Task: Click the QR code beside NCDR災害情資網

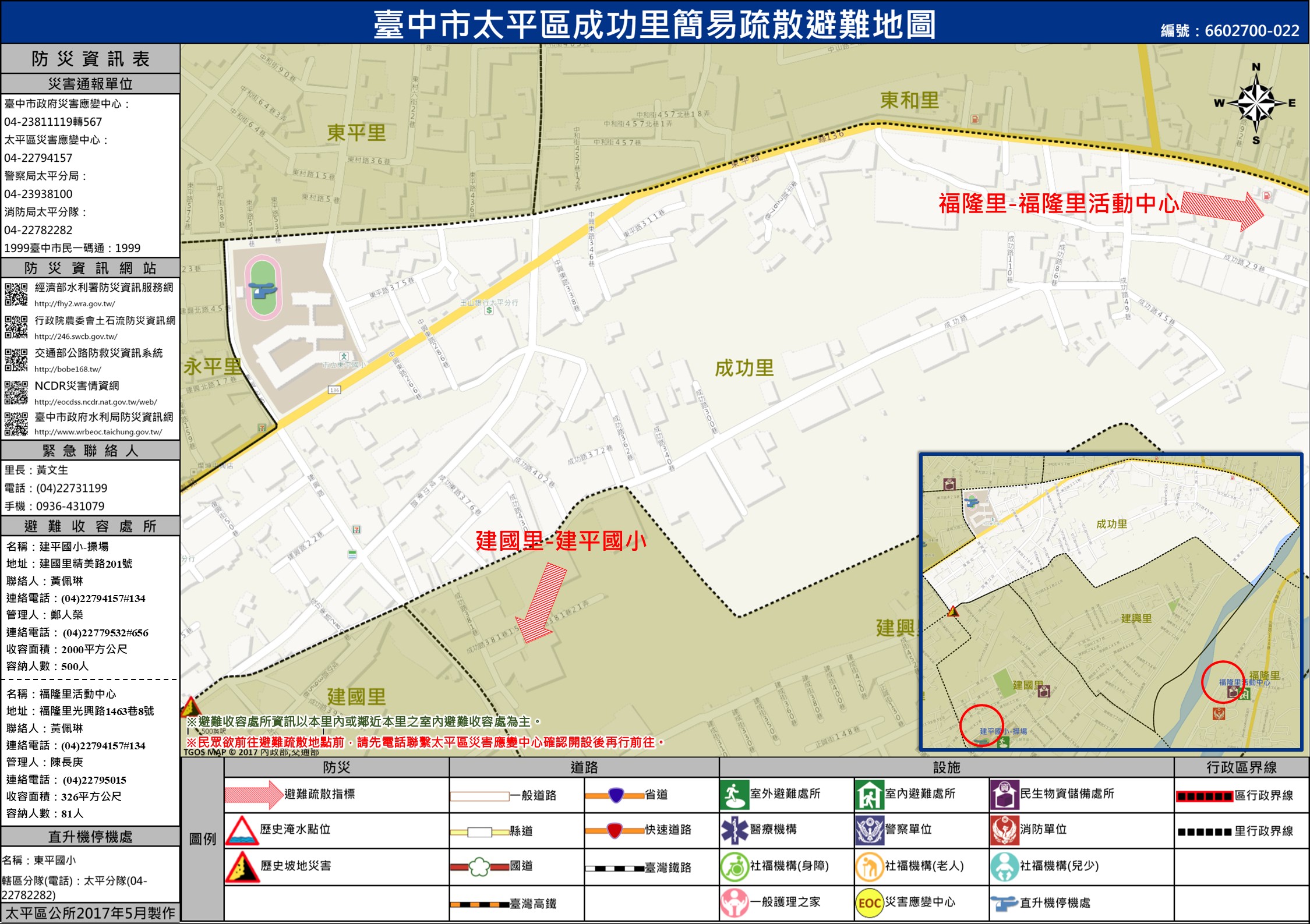Action: 16,392
